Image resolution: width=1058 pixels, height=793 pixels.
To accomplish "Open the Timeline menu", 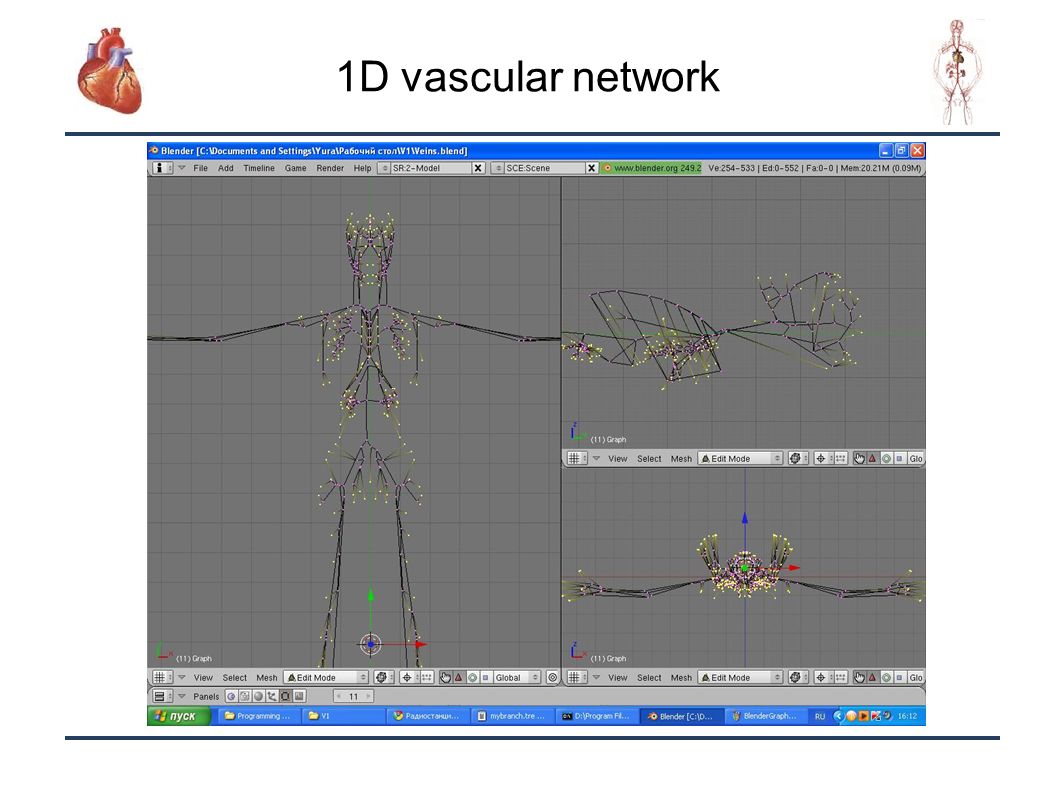I will point(259,168).
